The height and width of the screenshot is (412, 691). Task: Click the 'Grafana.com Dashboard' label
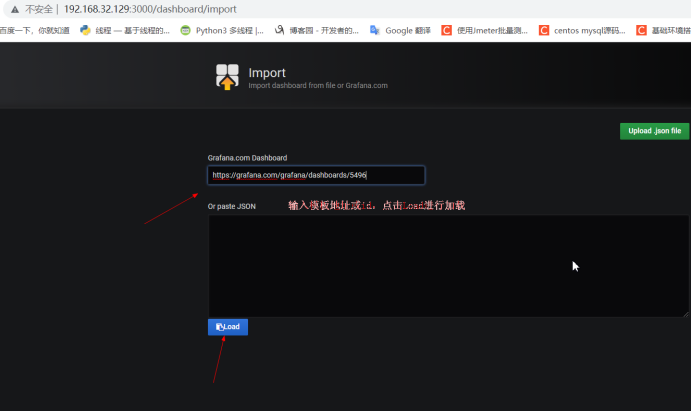point(247,158)
